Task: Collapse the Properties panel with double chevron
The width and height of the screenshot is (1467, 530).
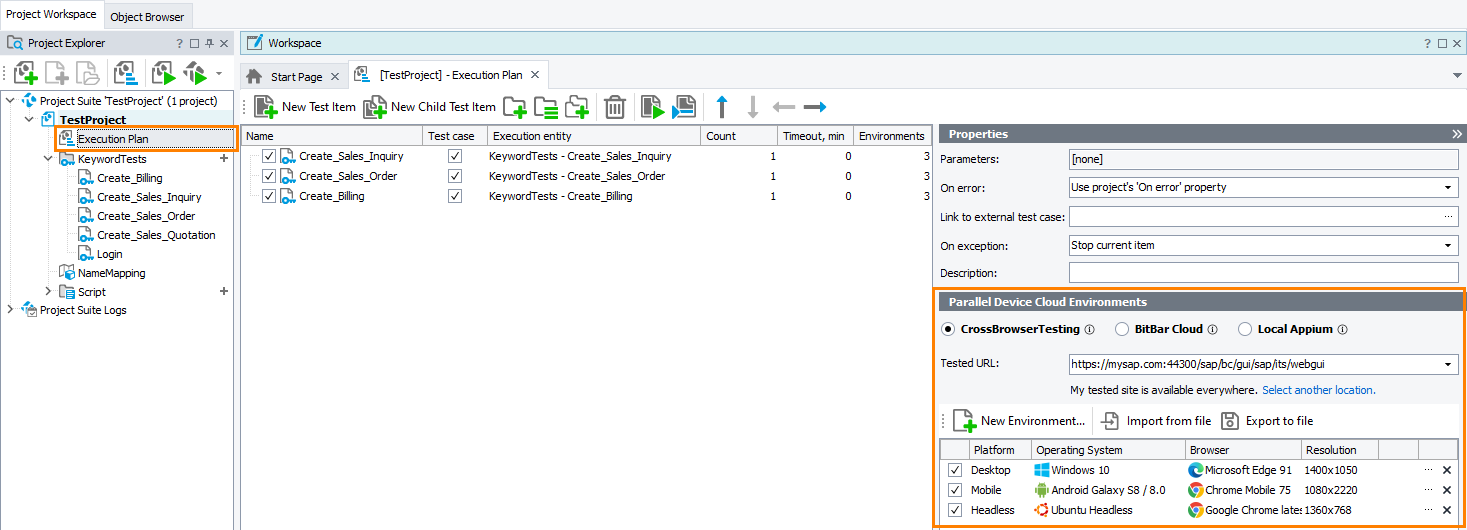Action: tap(1457, 134)
